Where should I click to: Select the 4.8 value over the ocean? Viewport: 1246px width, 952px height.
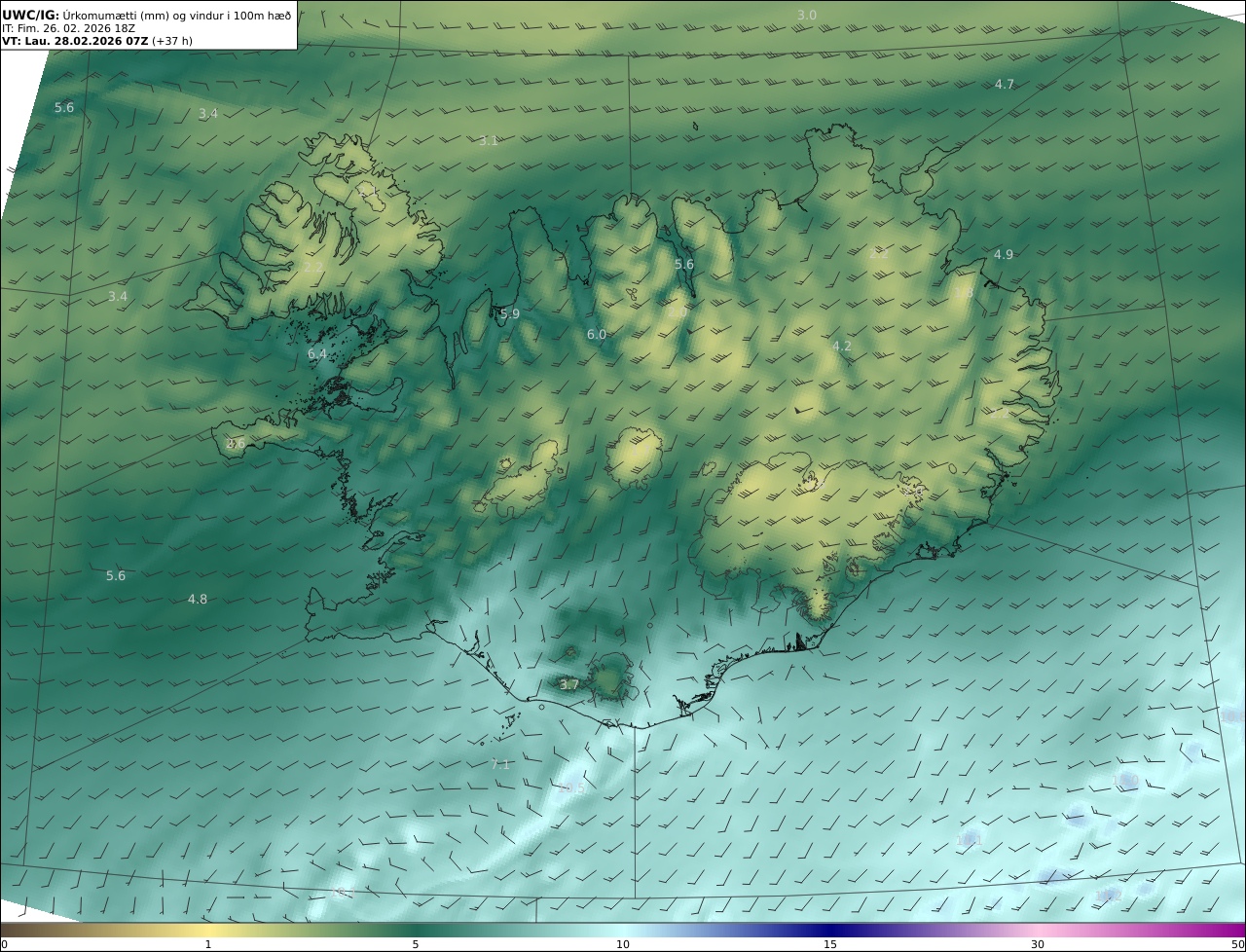(197, 600)
